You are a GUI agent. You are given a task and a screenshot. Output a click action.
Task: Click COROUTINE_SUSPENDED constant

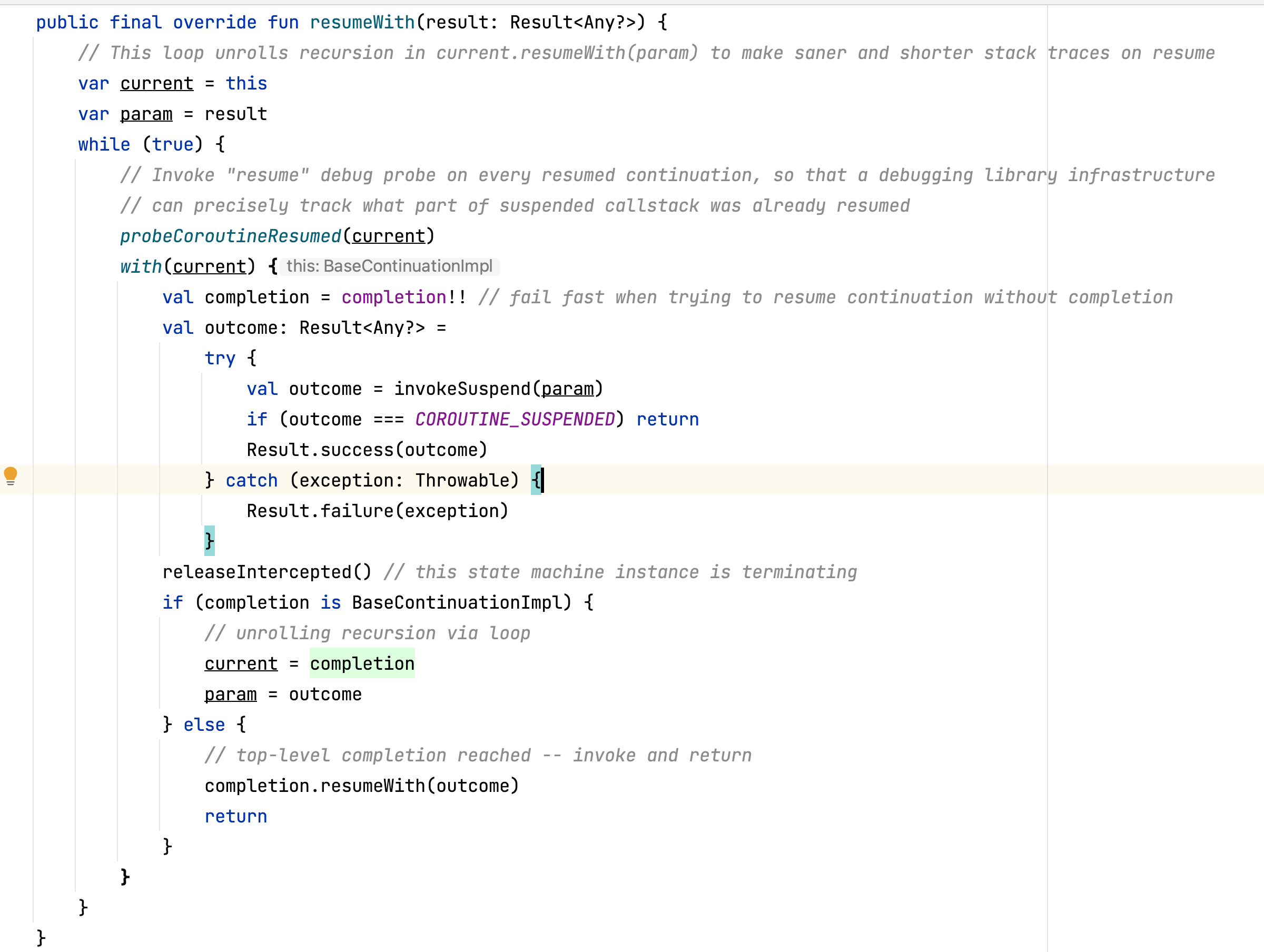514,420
